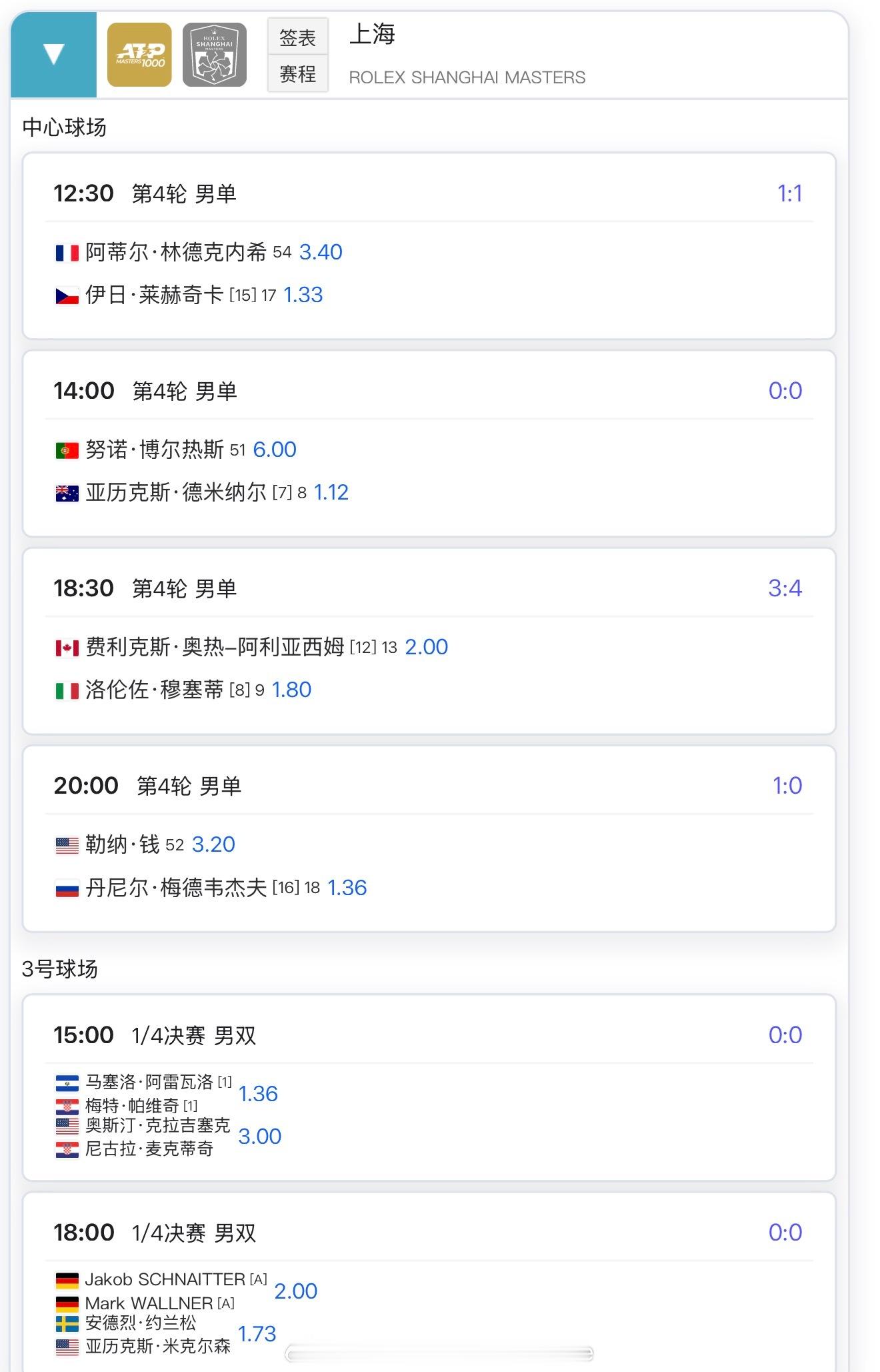Open the 3:4 head-to-head score link
The width and height of the screenshot is (880, 1372).
coord(785,588)
